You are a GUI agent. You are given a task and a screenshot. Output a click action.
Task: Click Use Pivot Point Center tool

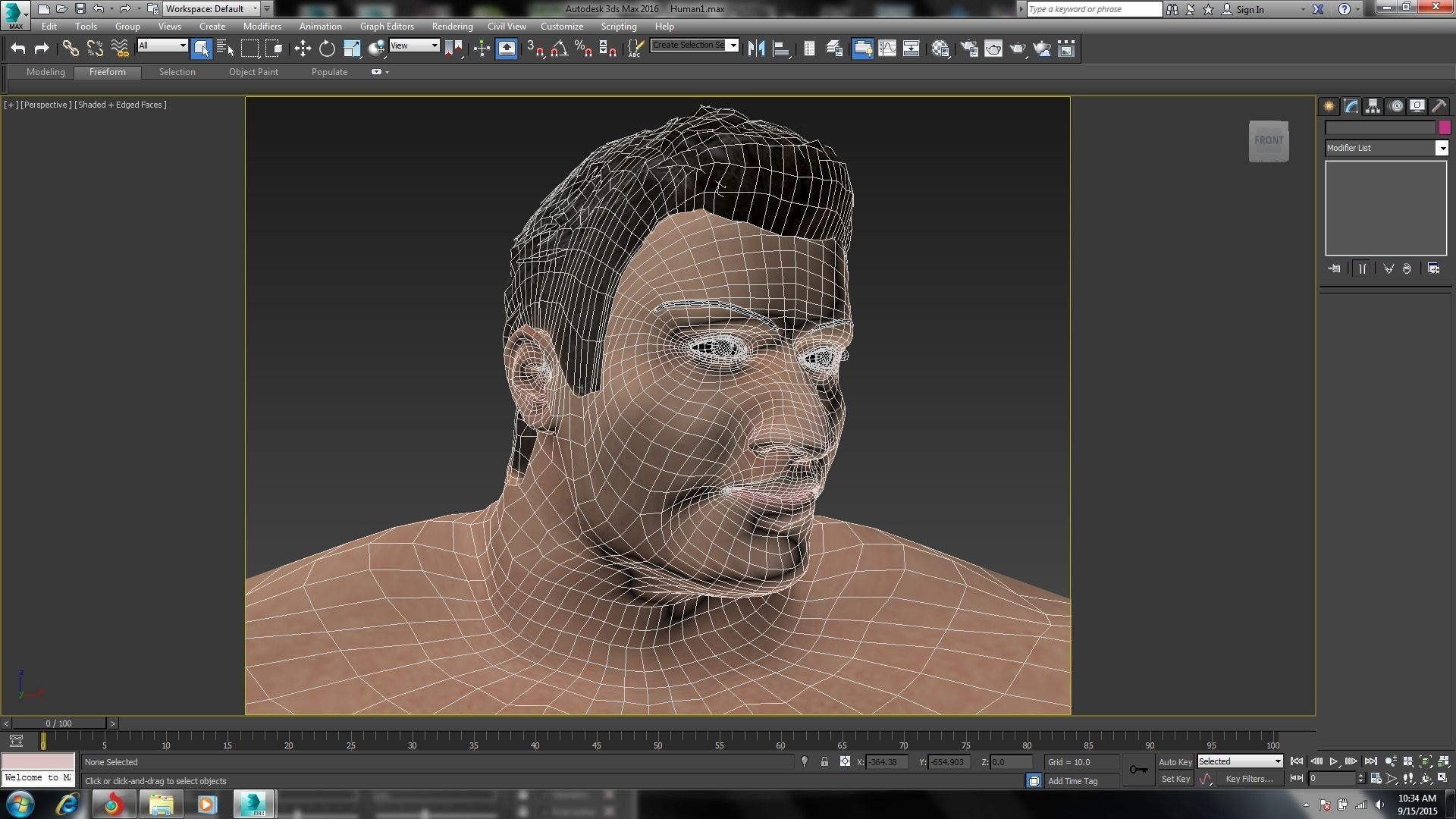(453, 49)
